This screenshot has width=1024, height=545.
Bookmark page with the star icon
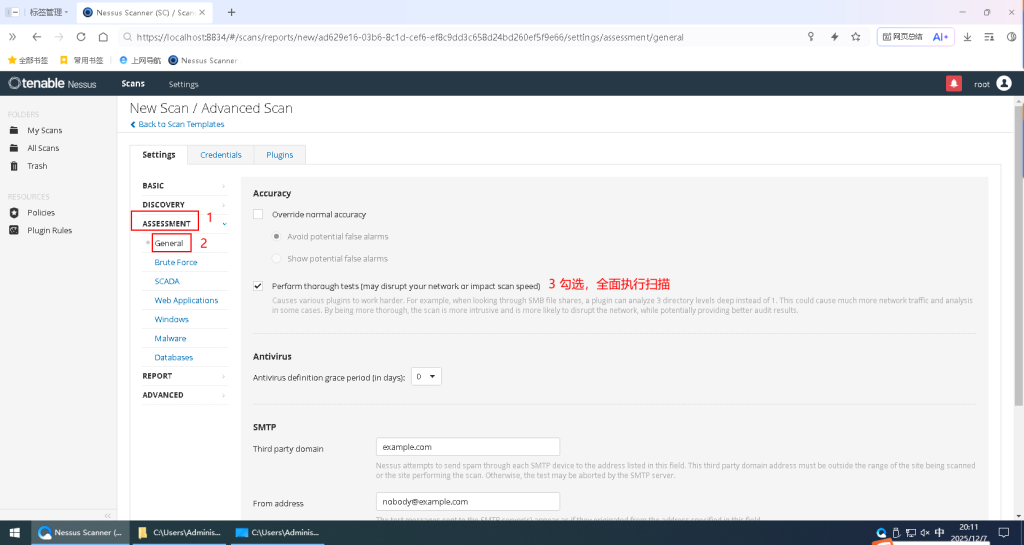point(856,37)
